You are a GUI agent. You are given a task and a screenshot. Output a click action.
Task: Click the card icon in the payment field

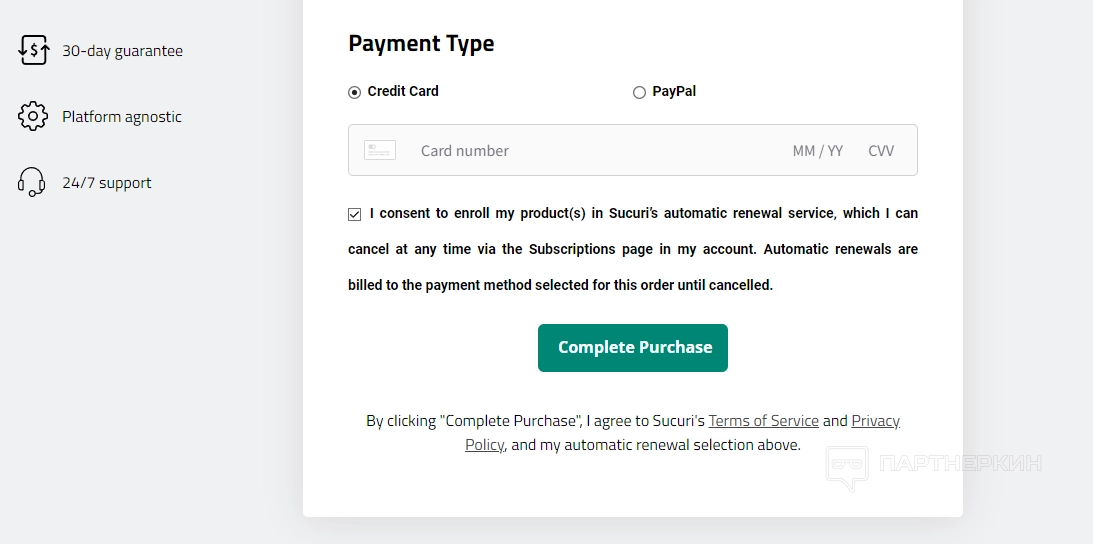point(380,150)
